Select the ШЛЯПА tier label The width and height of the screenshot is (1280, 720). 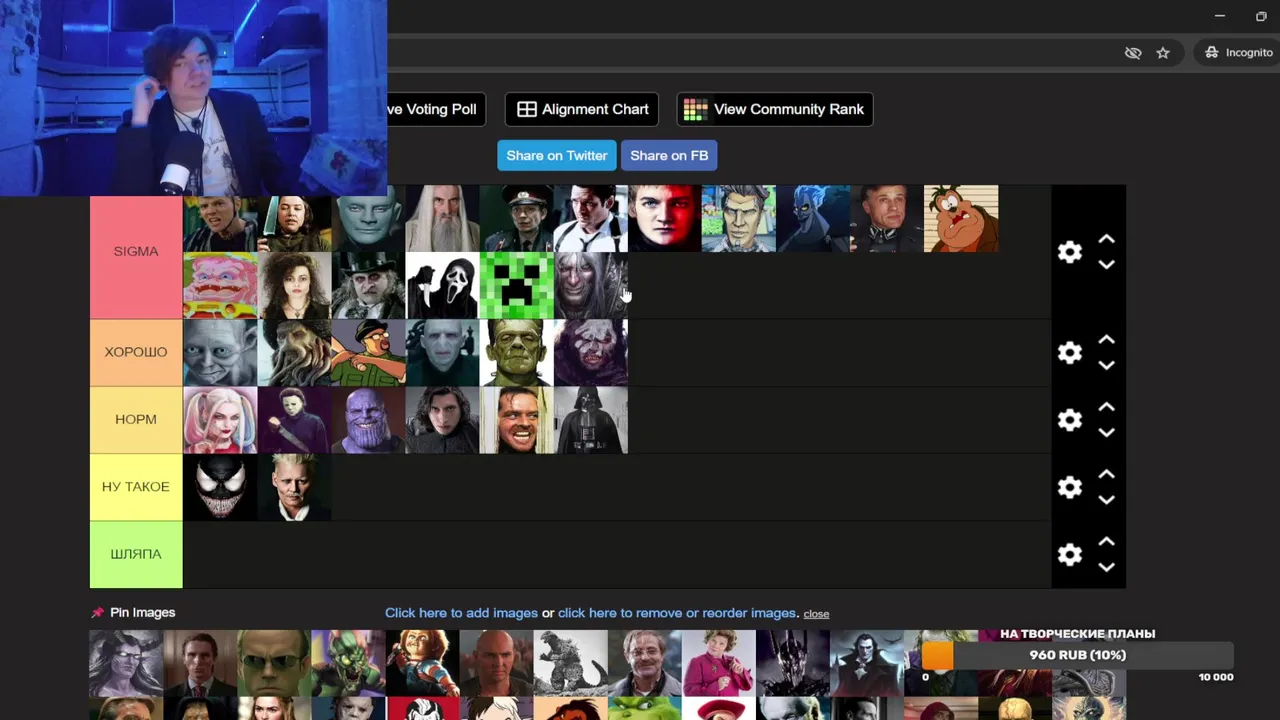click(x=136, y=554)
